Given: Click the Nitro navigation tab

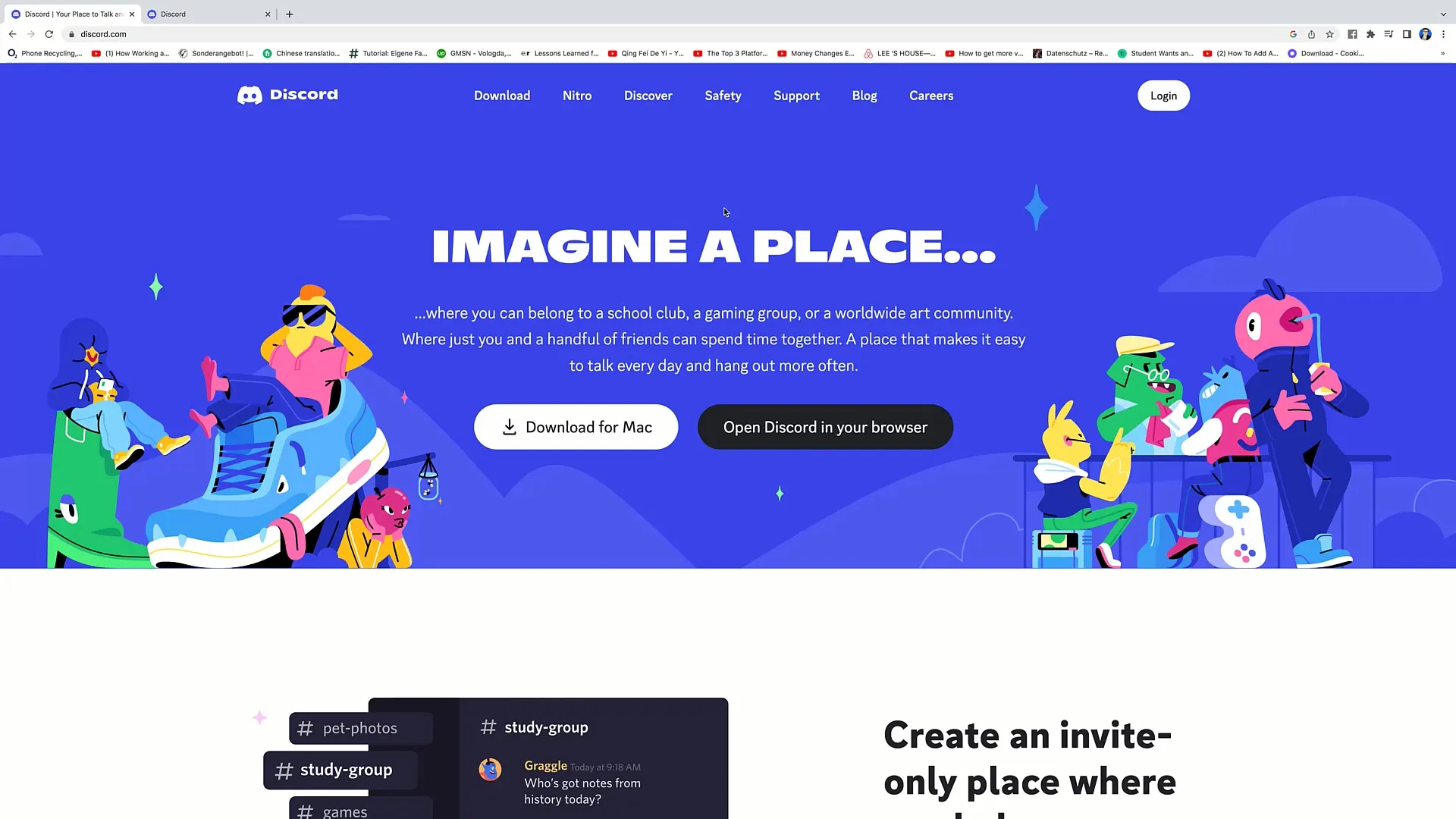Looking at the screenshot, I should (x=577, y=95).
